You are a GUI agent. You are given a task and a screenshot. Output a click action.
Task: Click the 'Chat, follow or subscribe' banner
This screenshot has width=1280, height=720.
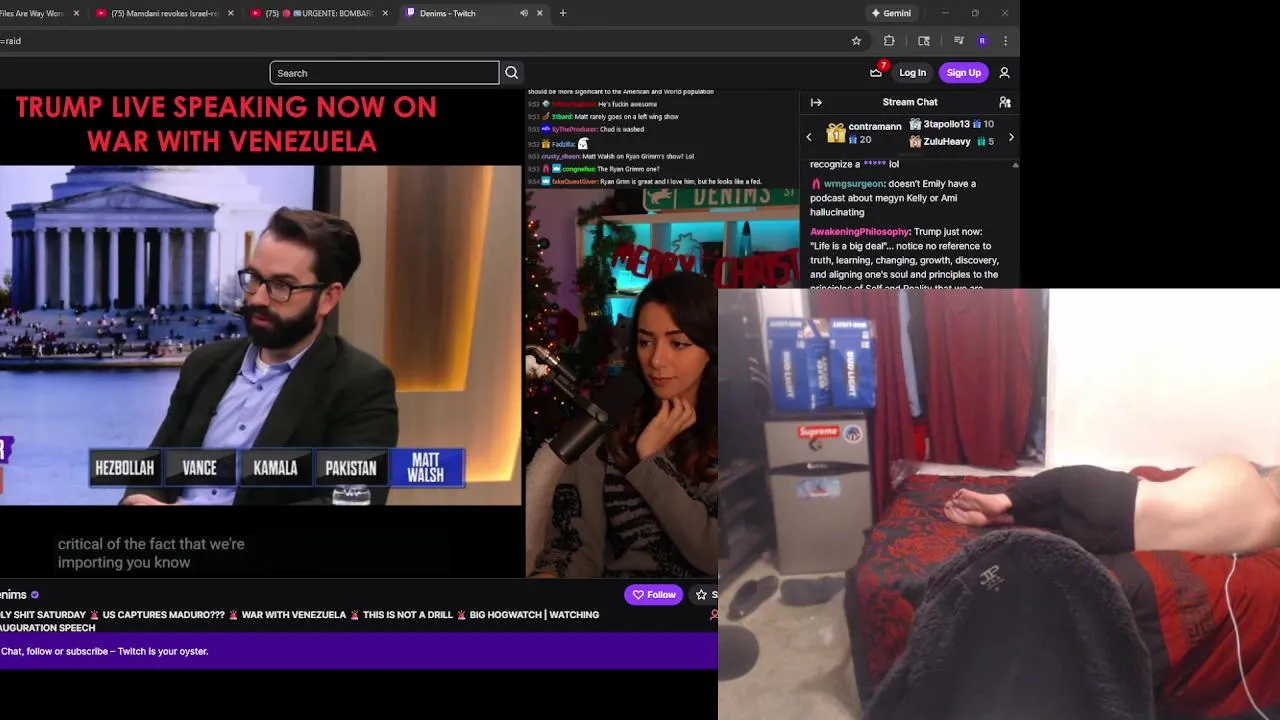359,651
